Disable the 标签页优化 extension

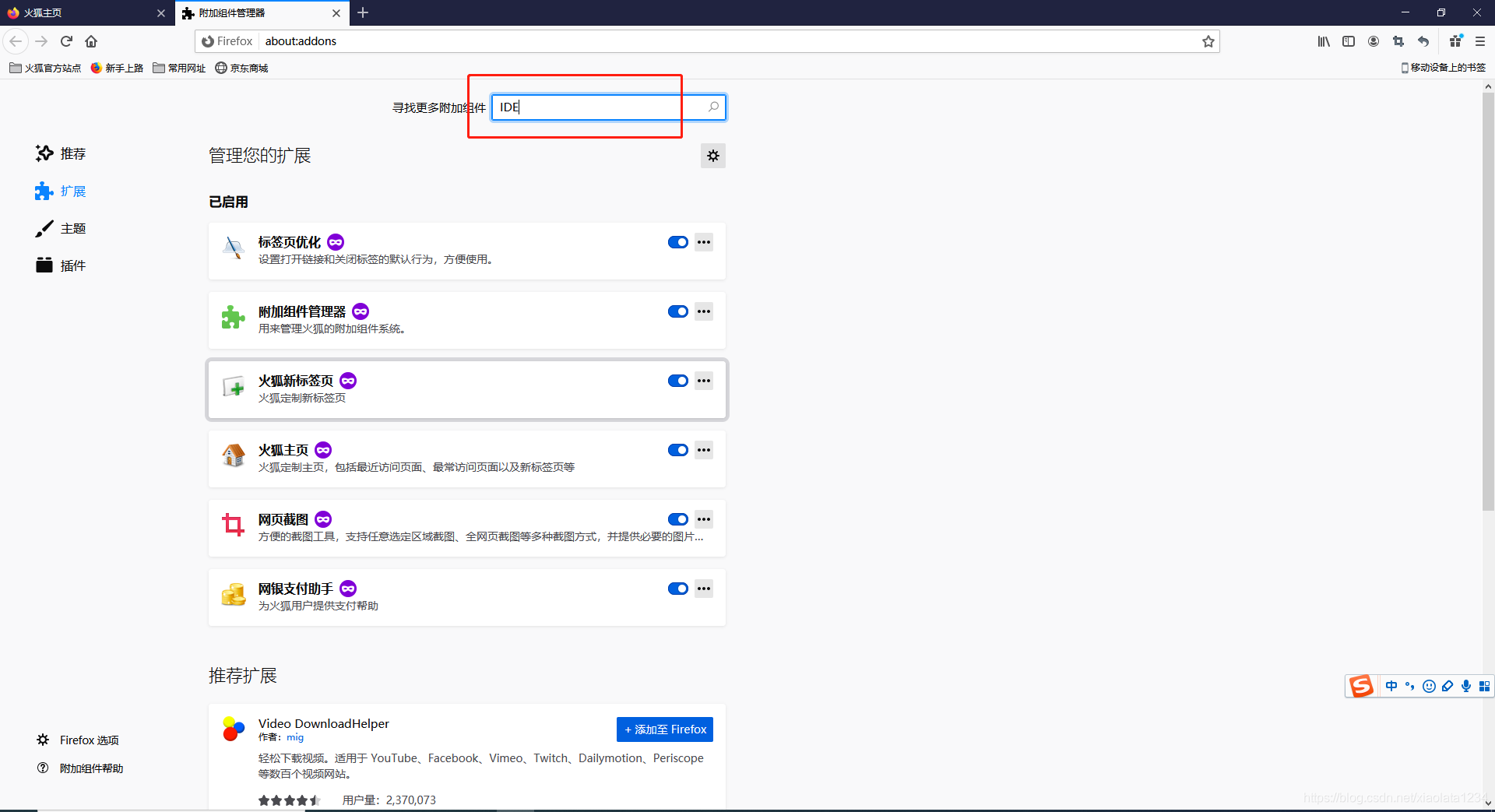tap(678, 242)
